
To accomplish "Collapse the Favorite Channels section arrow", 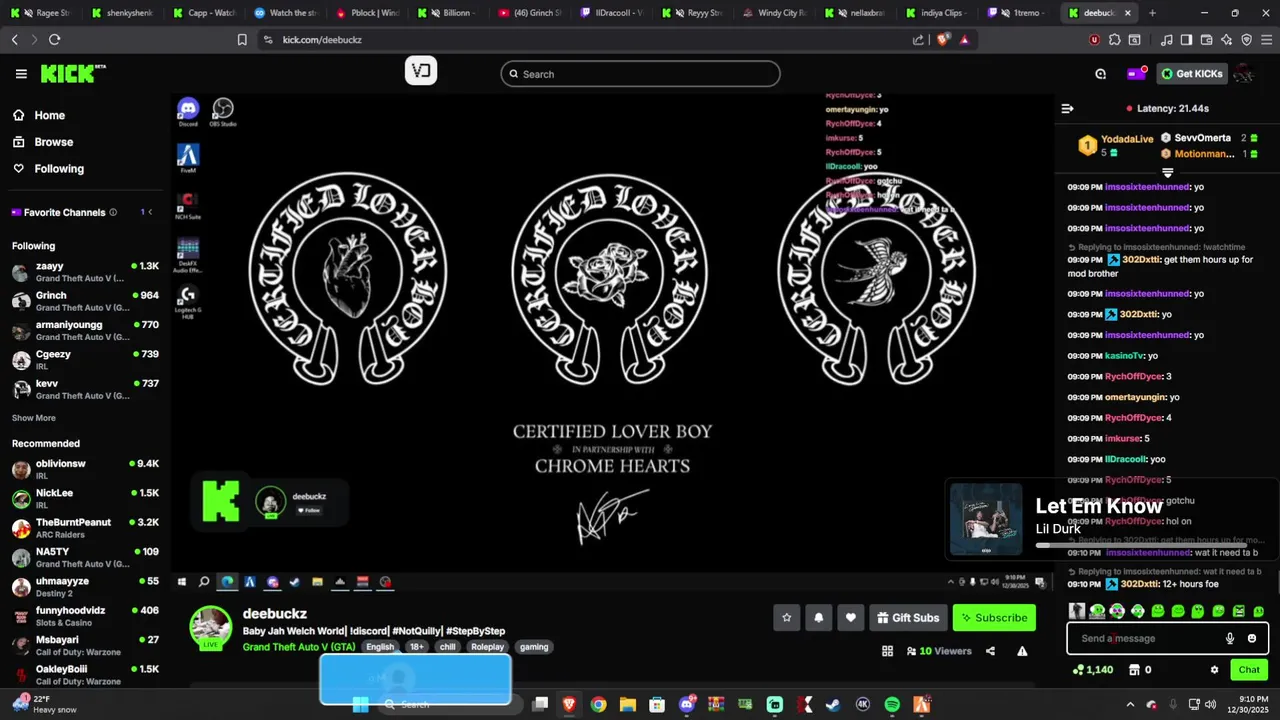I will point(151,212).
